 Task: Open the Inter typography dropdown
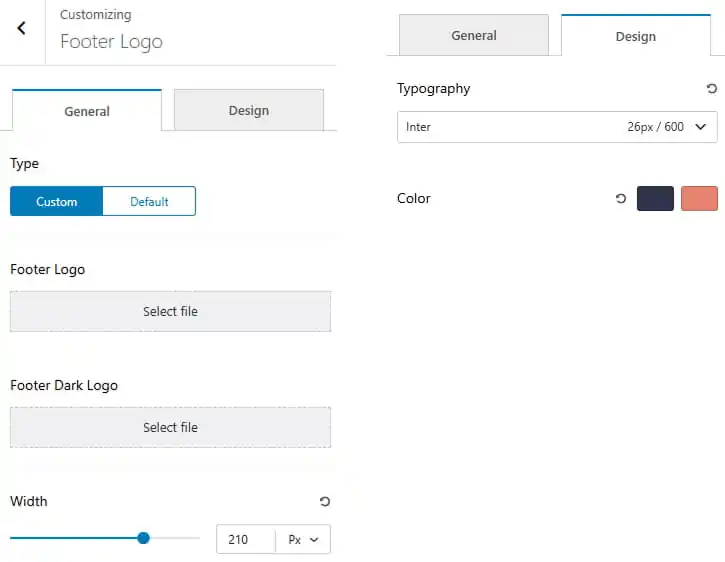tap(557, 127)
